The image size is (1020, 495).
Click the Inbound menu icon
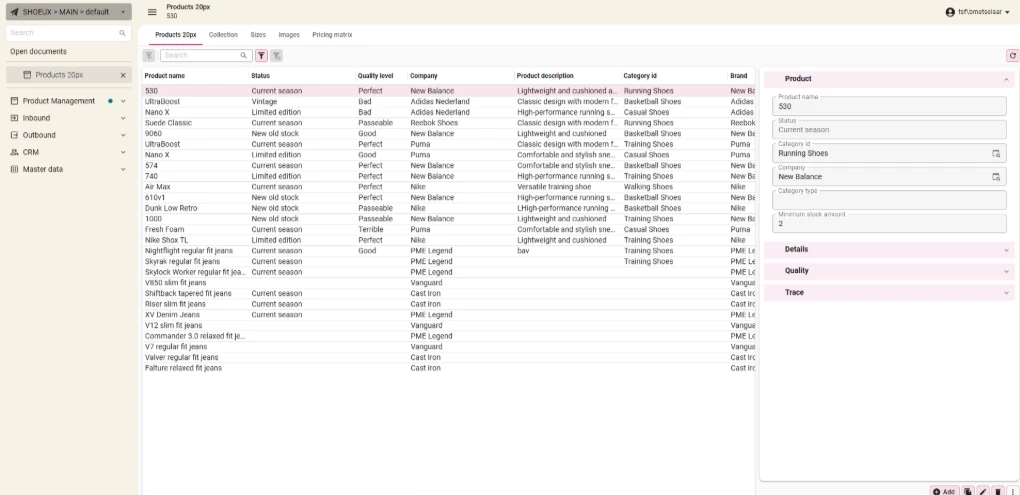coord(15,118)
